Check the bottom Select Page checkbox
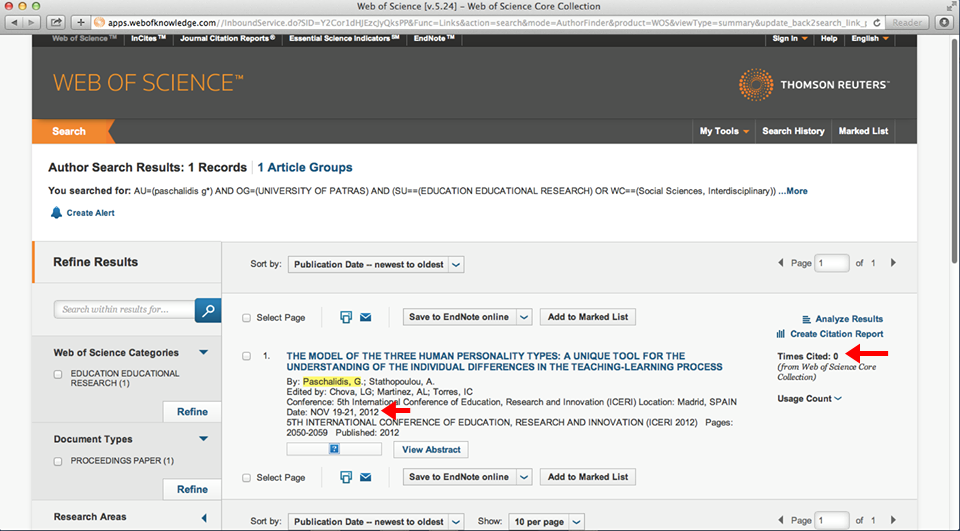The width and height of the screenshot is (960, 531). pos(246,478)
